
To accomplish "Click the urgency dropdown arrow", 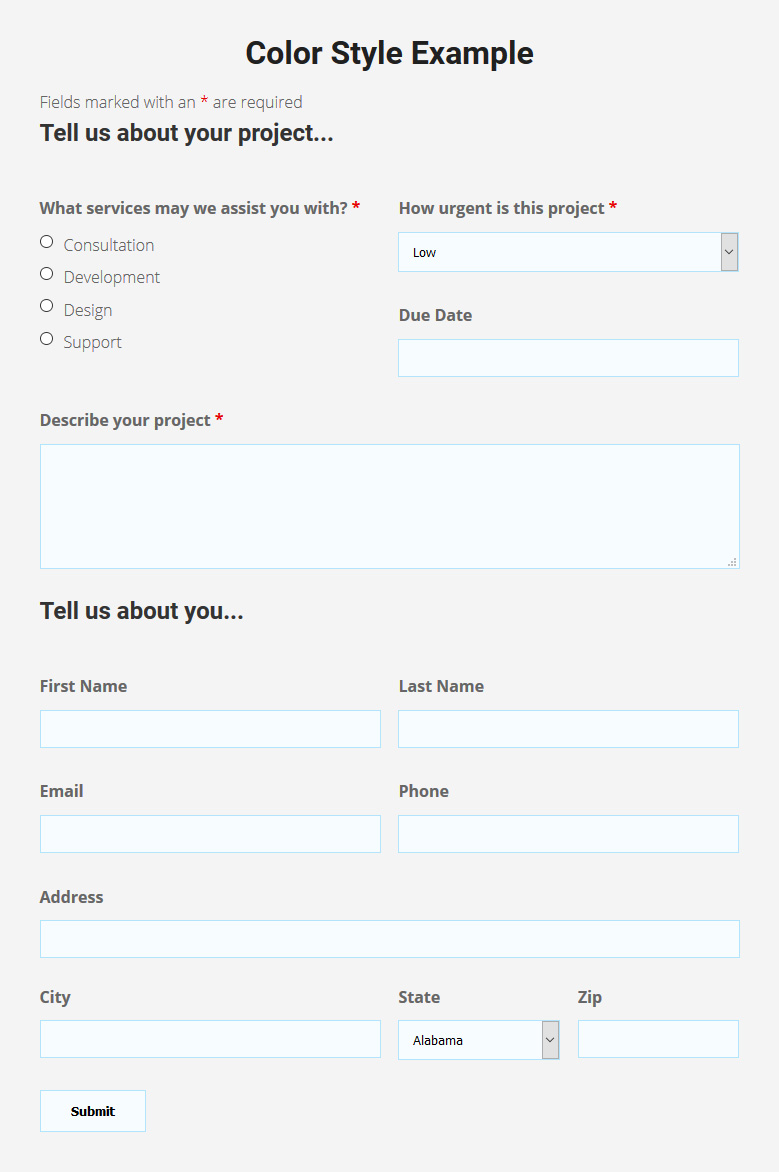I will tap(729, 252).
